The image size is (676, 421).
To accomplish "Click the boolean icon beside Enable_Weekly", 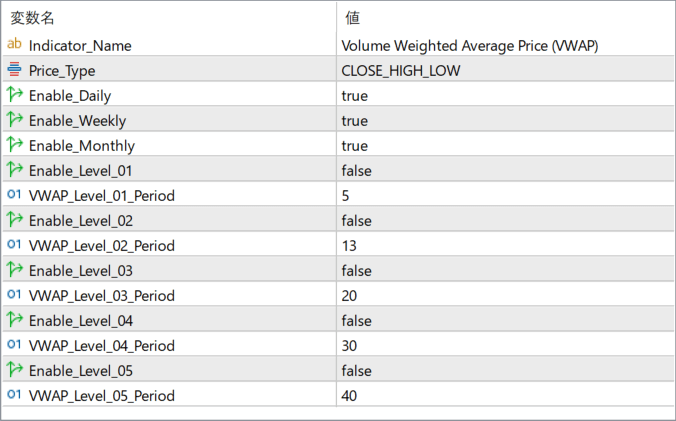I will pos(14,120).
